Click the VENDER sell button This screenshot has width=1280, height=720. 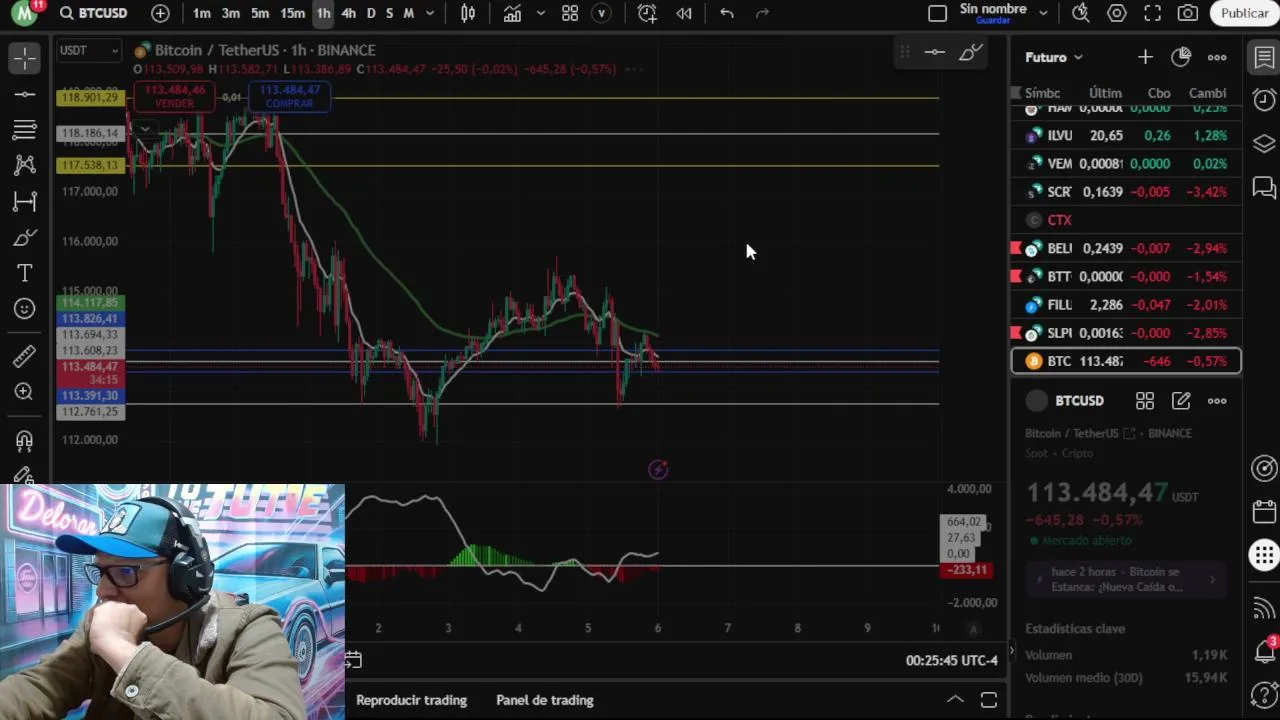point(175,96)
